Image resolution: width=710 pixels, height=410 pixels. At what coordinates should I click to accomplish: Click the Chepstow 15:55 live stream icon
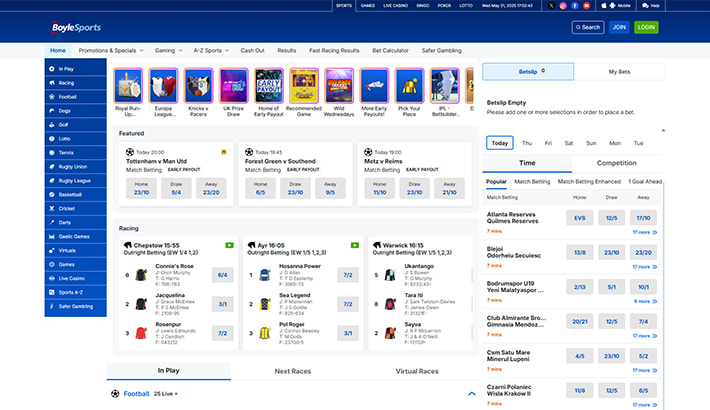pyautogui.click(x=229, y=245)
